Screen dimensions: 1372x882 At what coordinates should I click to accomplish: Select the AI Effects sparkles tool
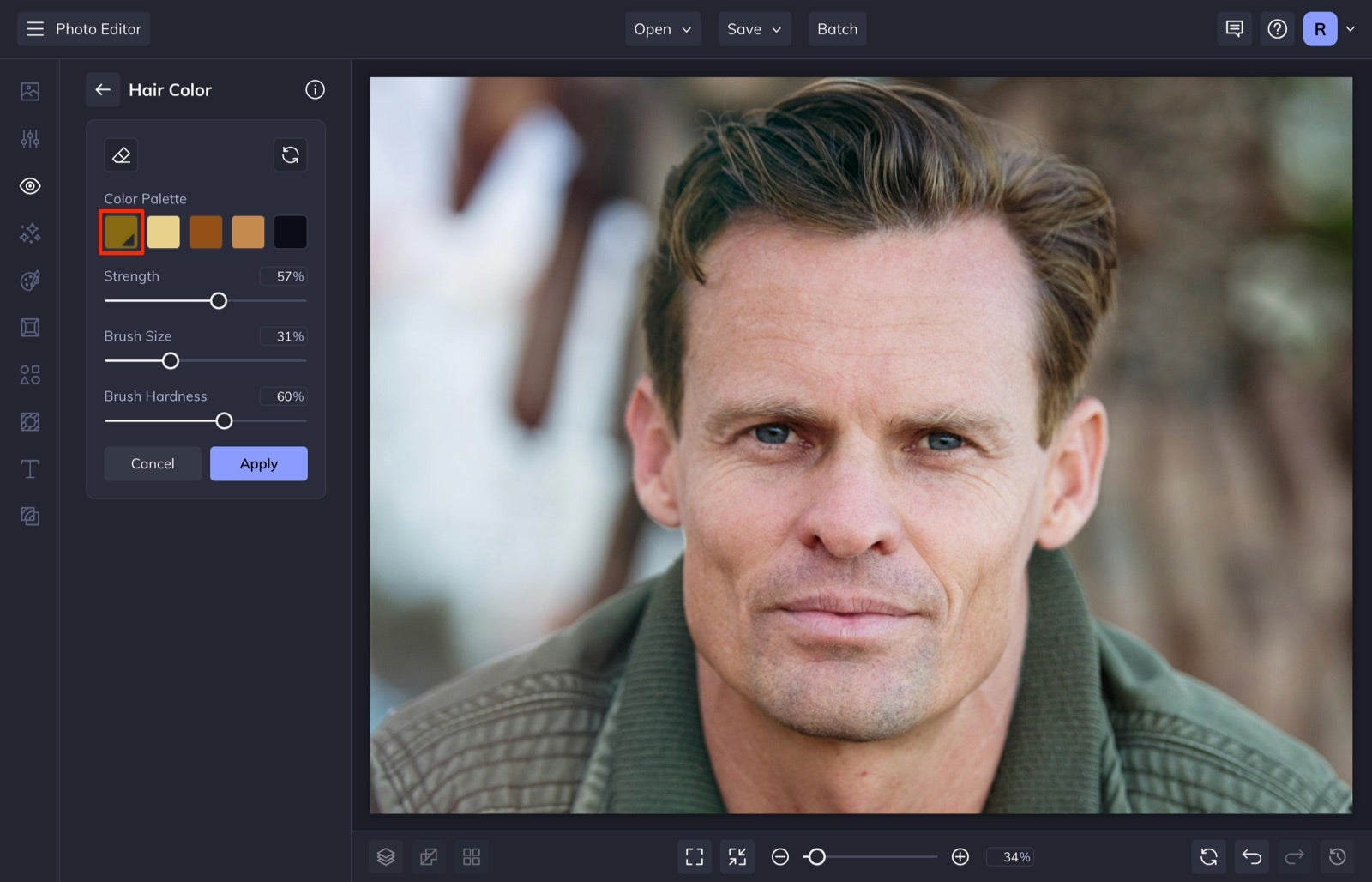click(x=30, y=233)
